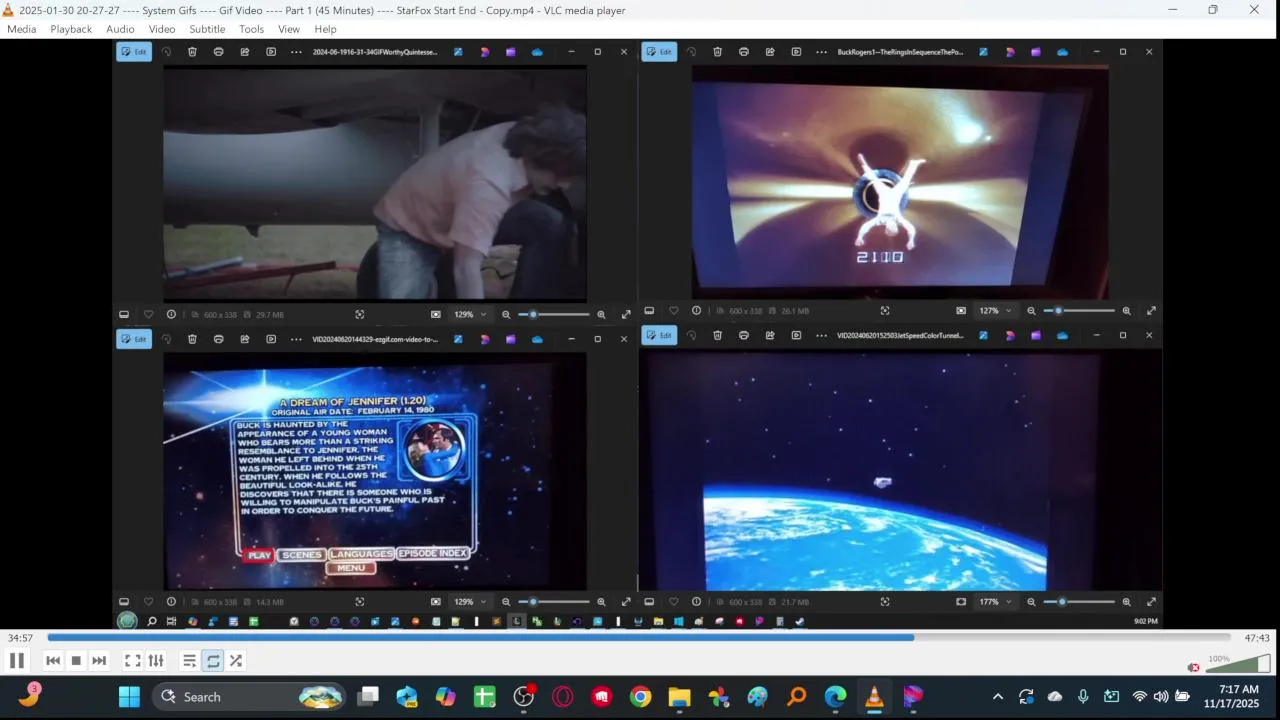Open the Media menu

tap(21, 29)
